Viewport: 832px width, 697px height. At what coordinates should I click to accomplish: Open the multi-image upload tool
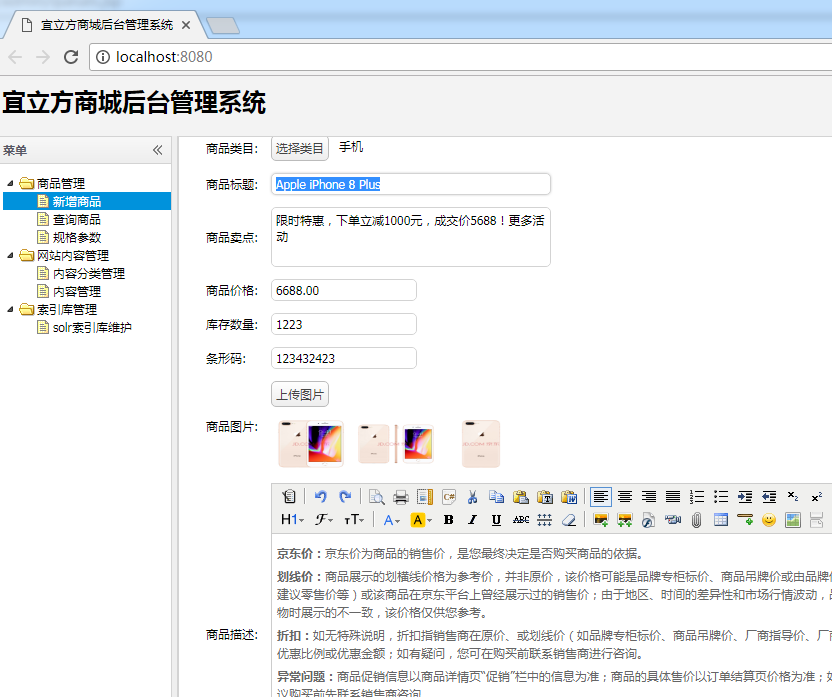pos(625,520)
